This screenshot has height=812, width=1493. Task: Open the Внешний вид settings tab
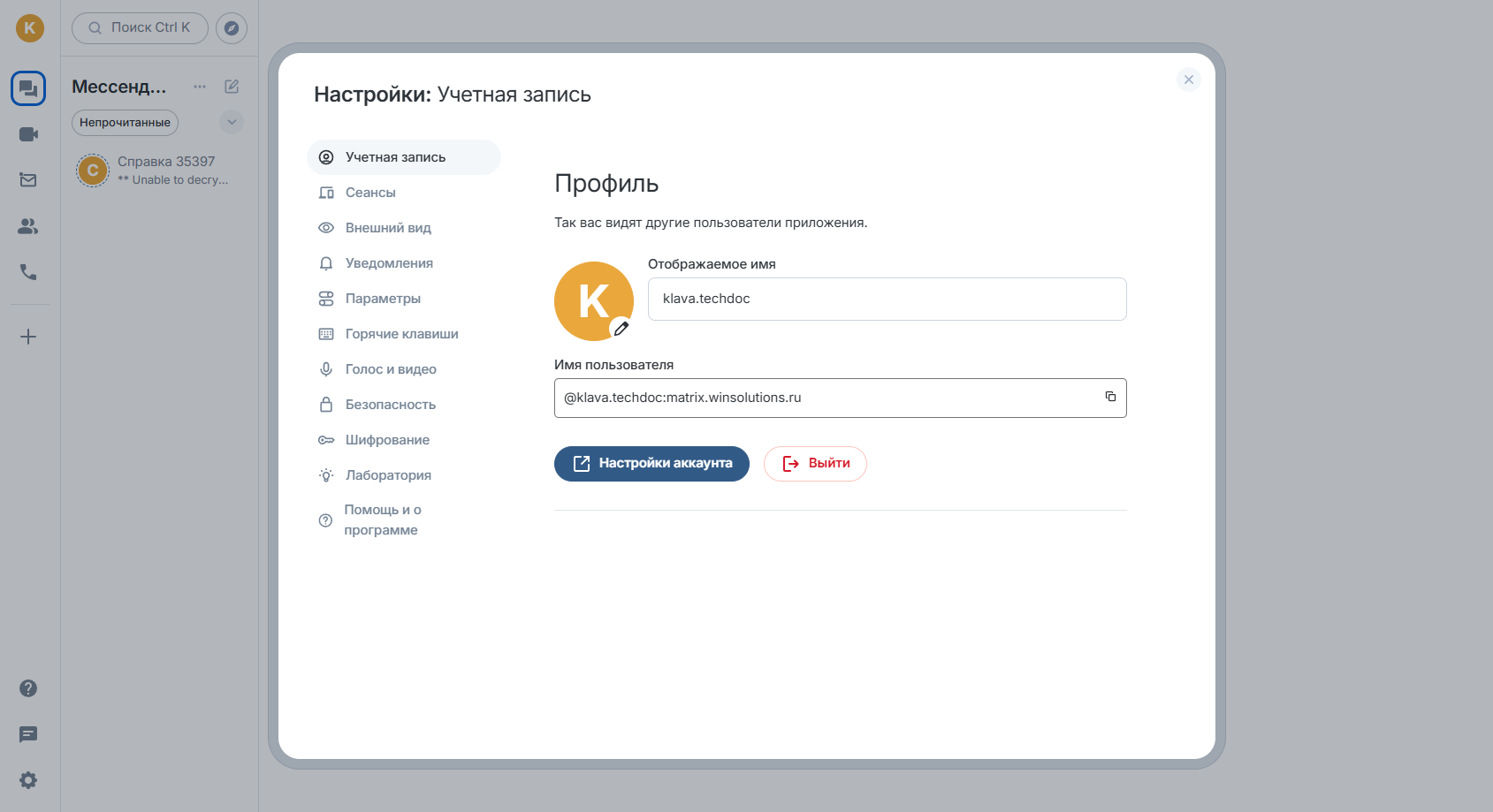(x=404, y=228)
